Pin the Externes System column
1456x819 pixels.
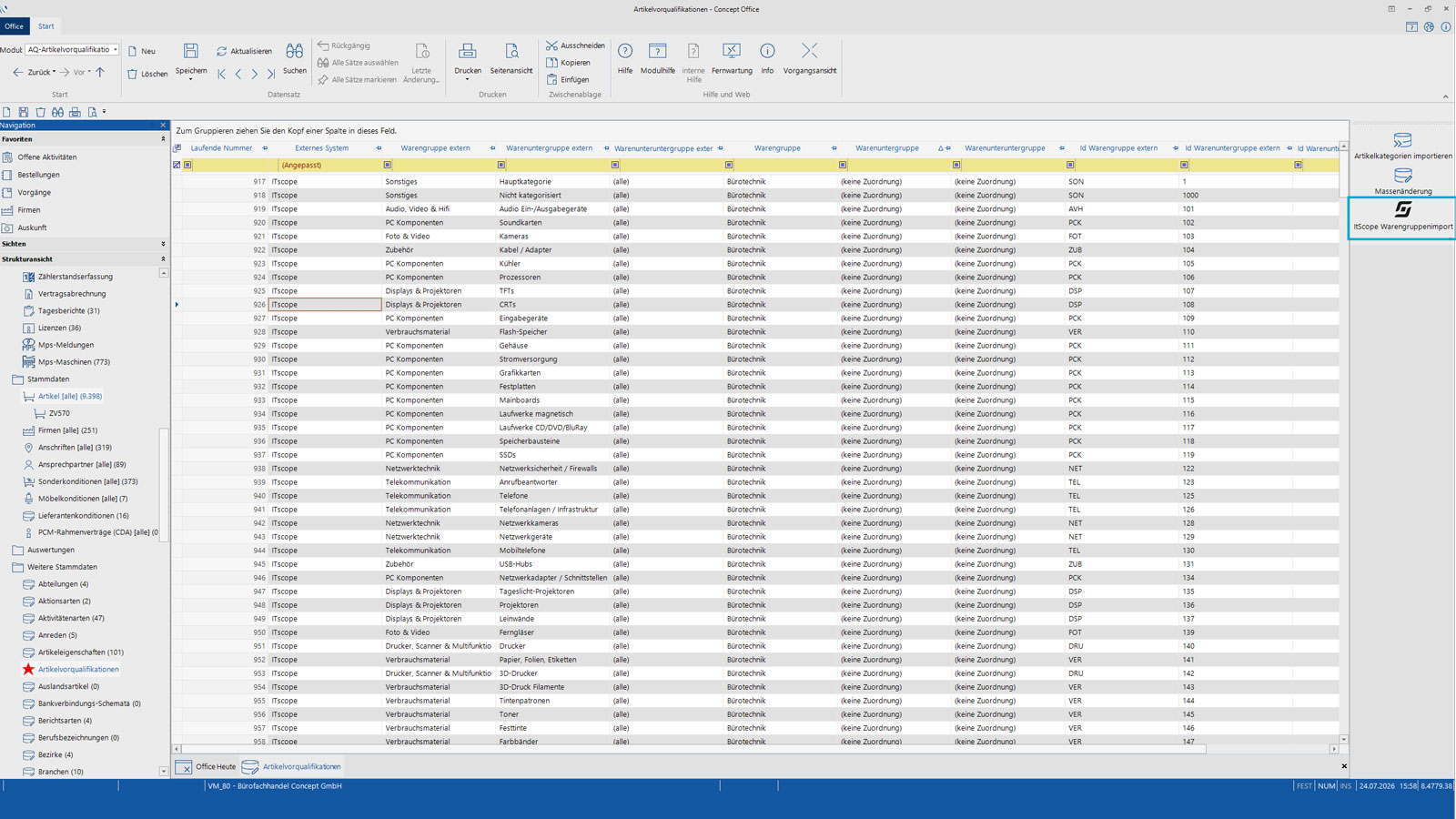379,148
